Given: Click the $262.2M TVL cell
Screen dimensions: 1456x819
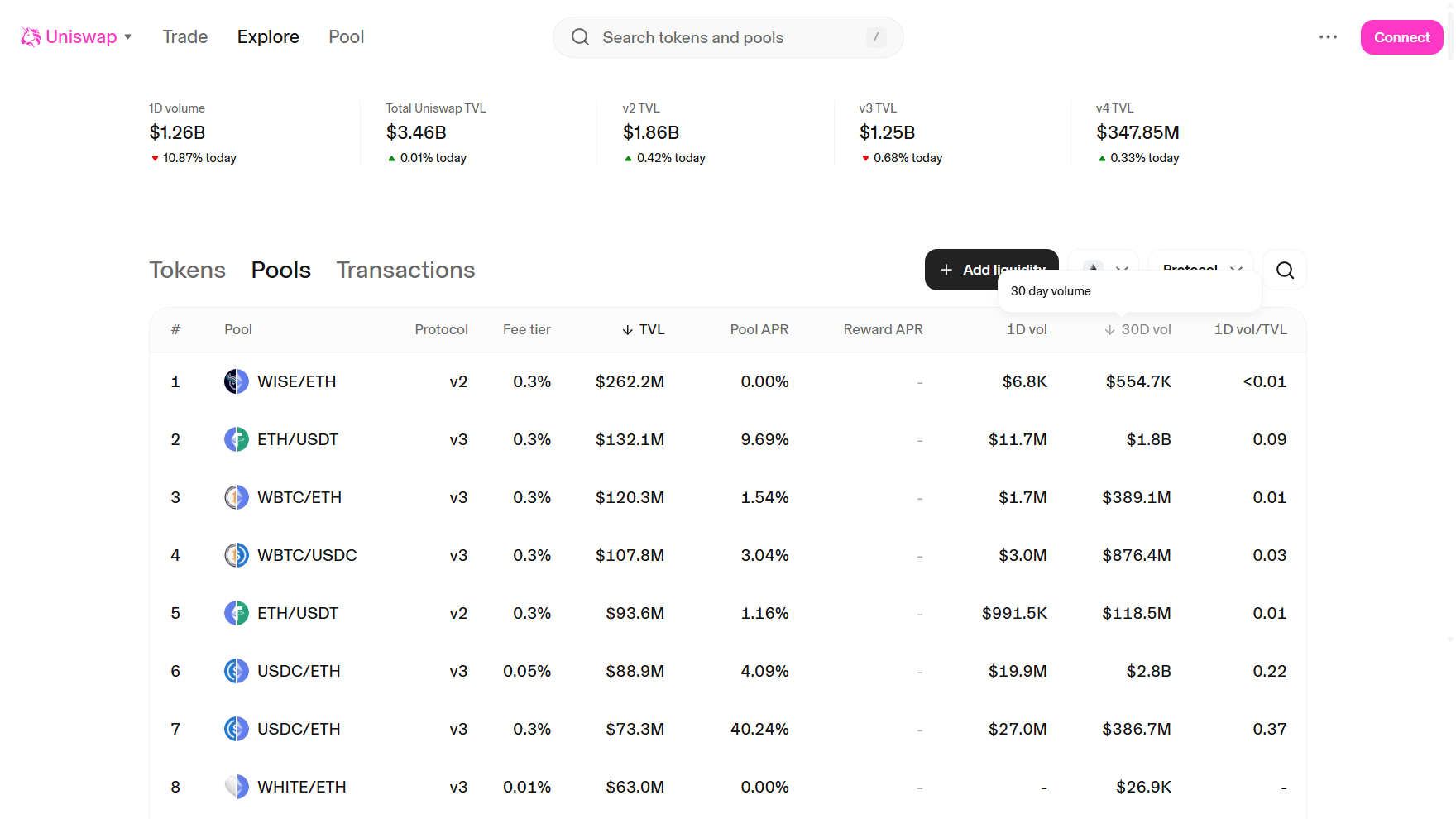Looking at the screenshot, I should [x=630, y=381].
